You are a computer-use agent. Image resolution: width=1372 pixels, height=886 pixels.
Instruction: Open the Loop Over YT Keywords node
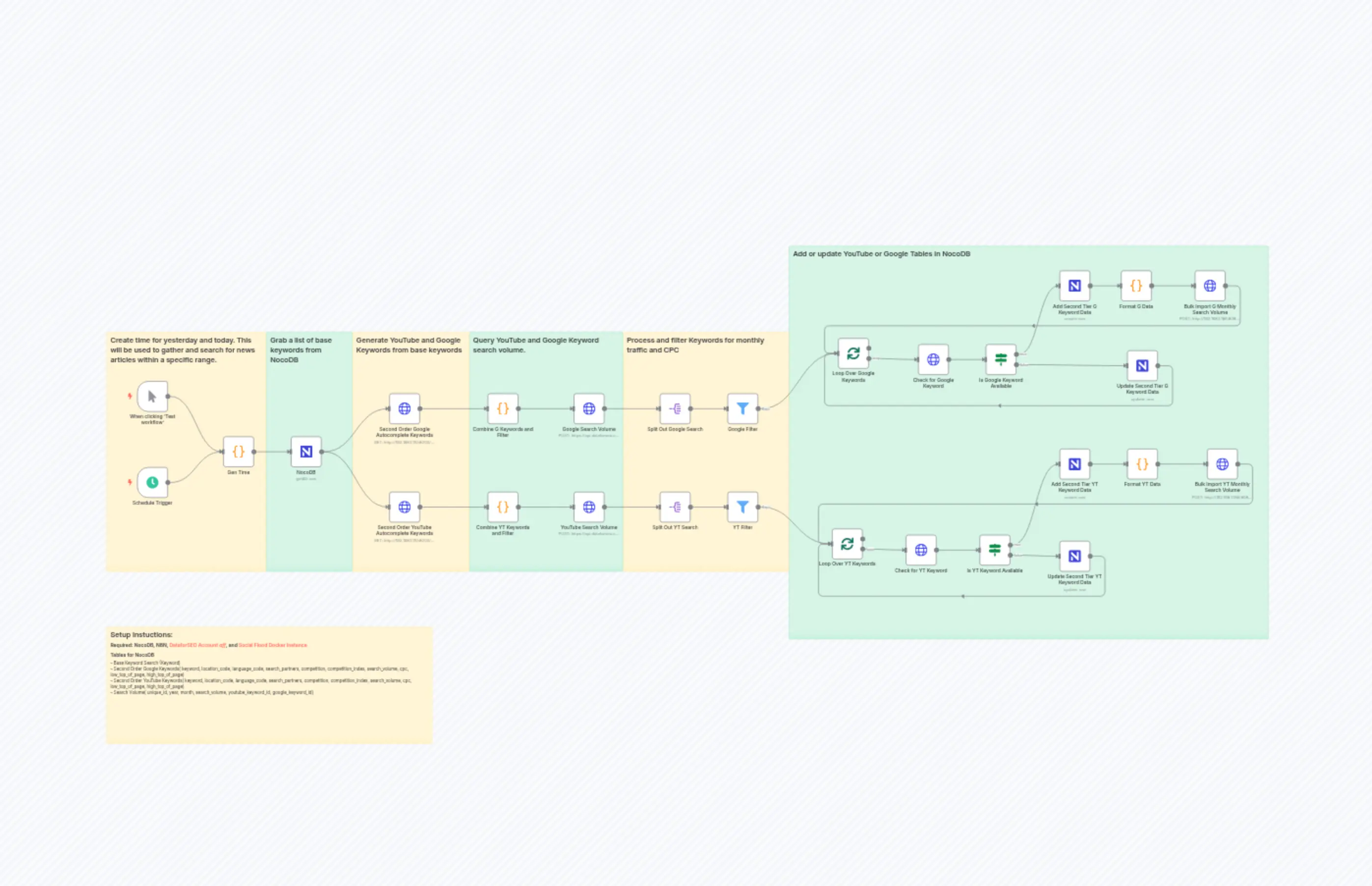click(847, 544)
